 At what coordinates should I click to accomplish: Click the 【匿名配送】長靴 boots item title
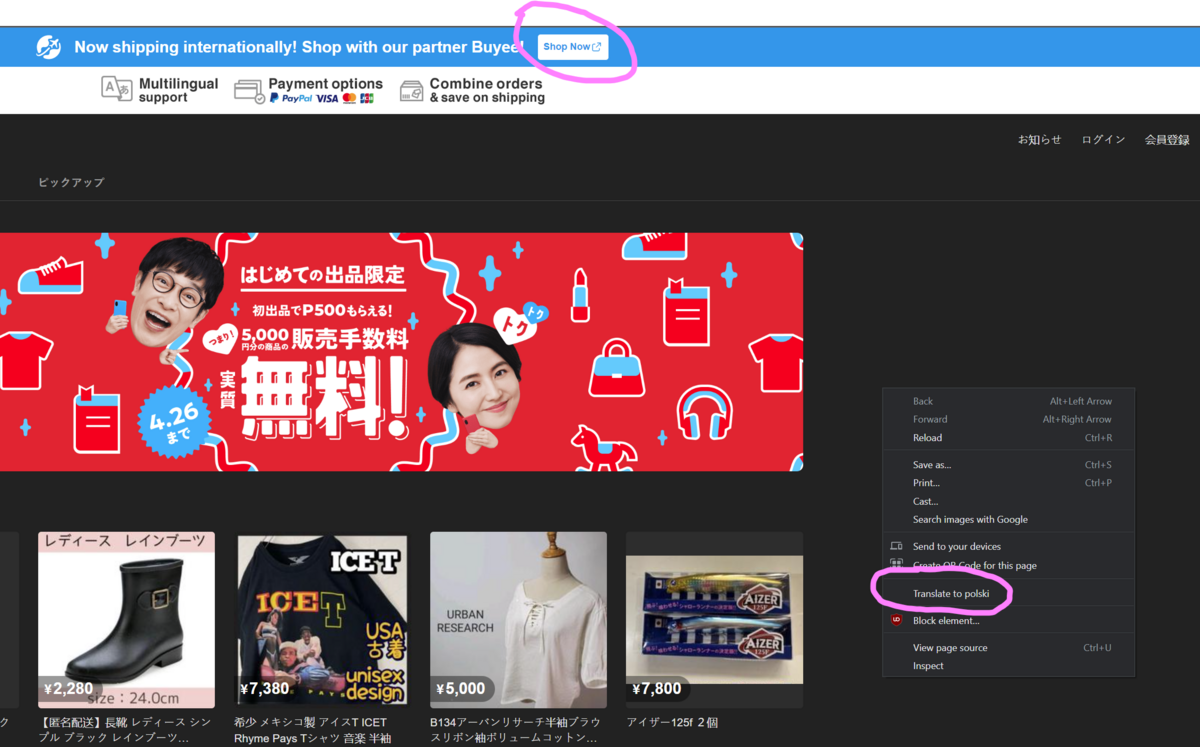tap(124, 730)
